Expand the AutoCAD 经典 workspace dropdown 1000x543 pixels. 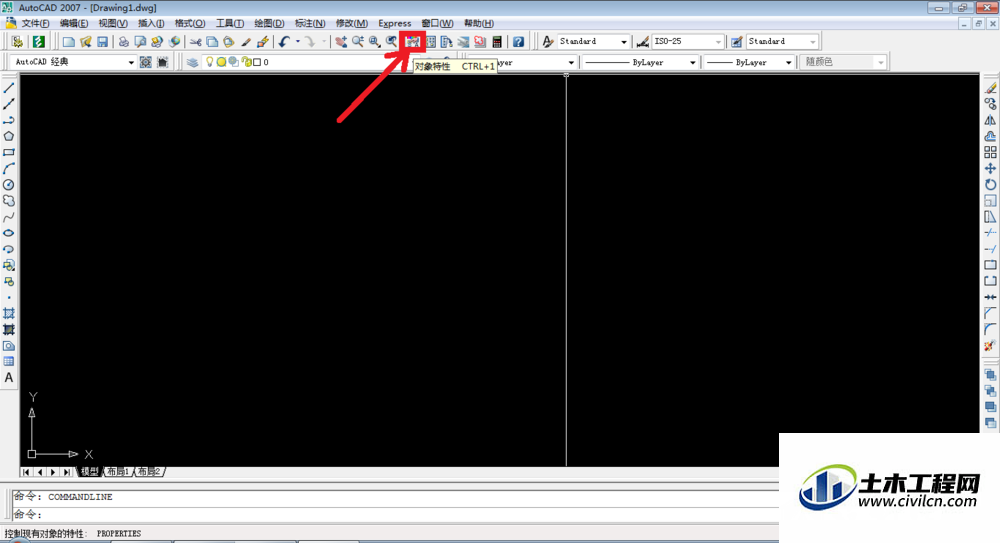tap(131, 62)
